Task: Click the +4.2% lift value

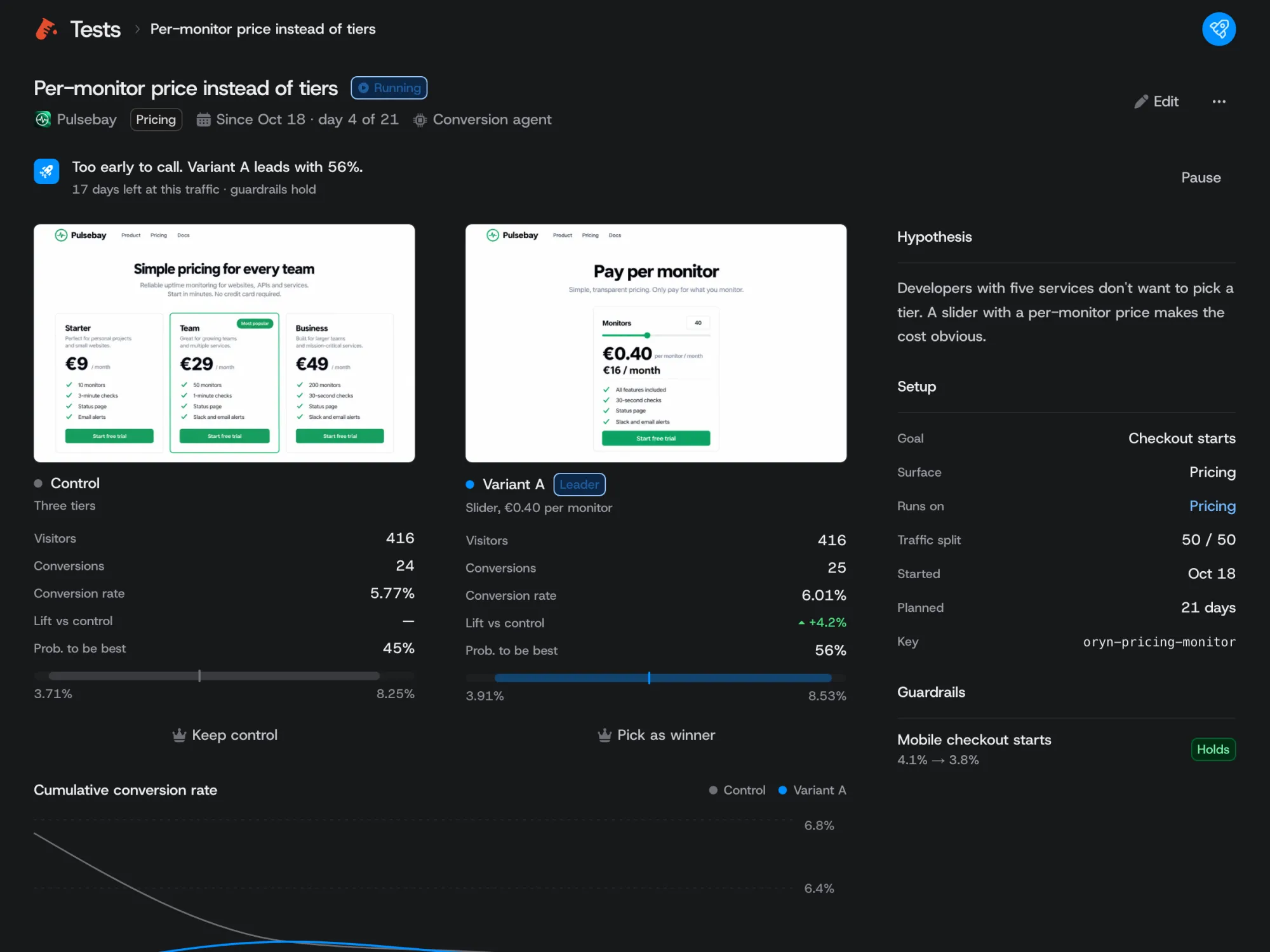Action: coord(822,623)
